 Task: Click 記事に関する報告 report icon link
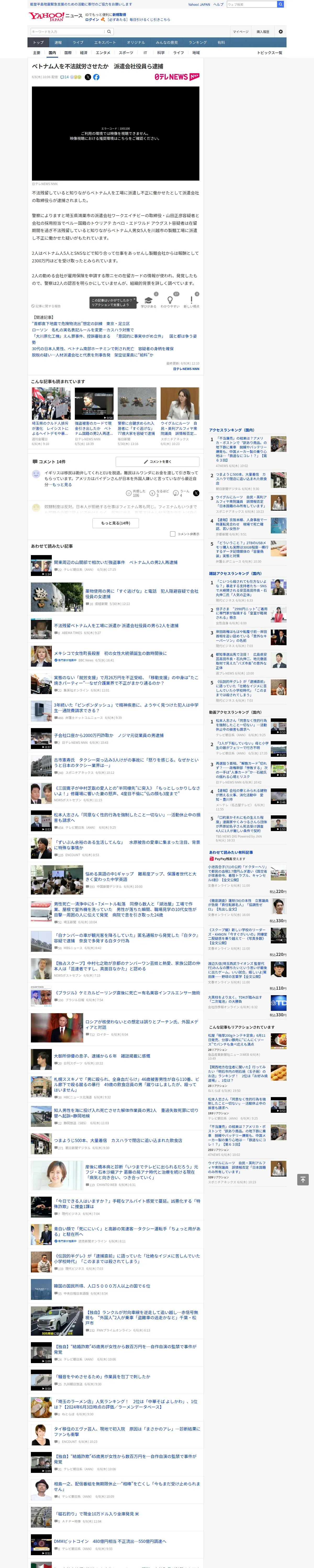point(46,306)
